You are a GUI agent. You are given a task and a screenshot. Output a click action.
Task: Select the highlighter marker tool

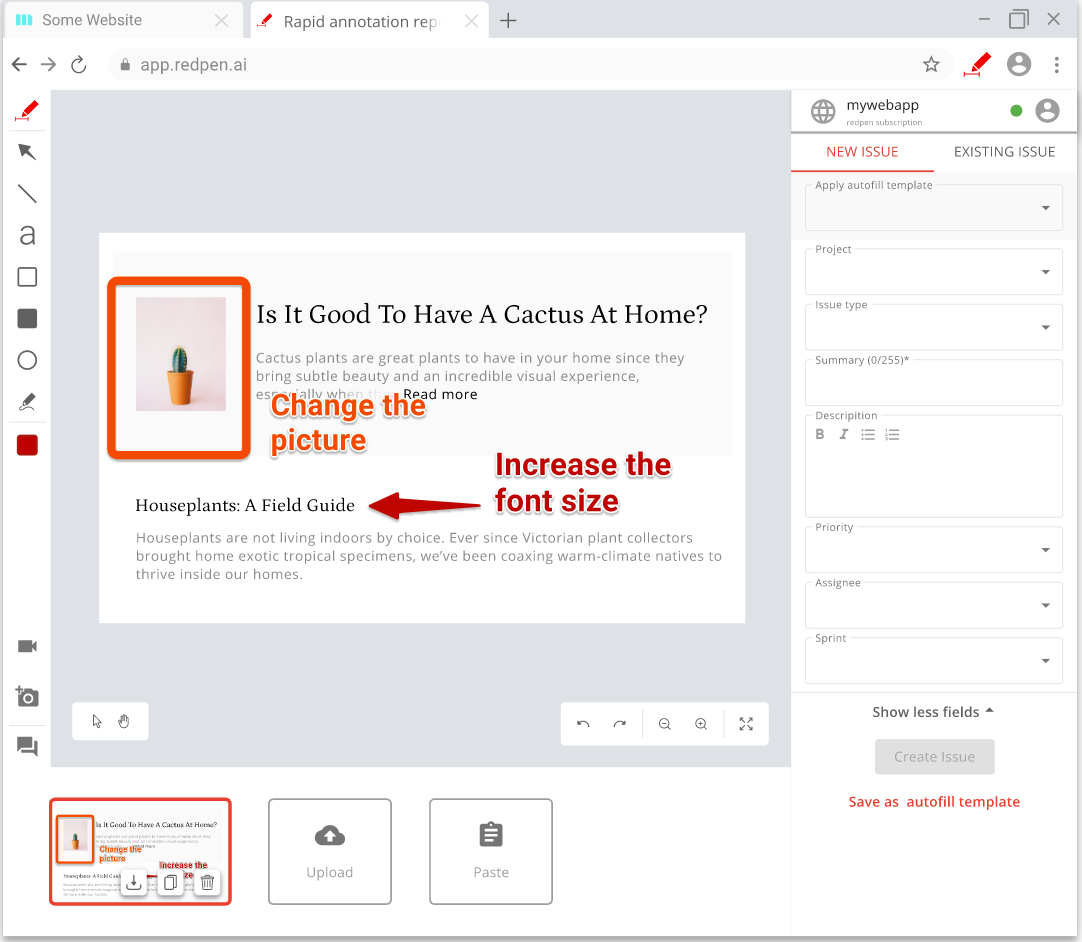point(27,402)
